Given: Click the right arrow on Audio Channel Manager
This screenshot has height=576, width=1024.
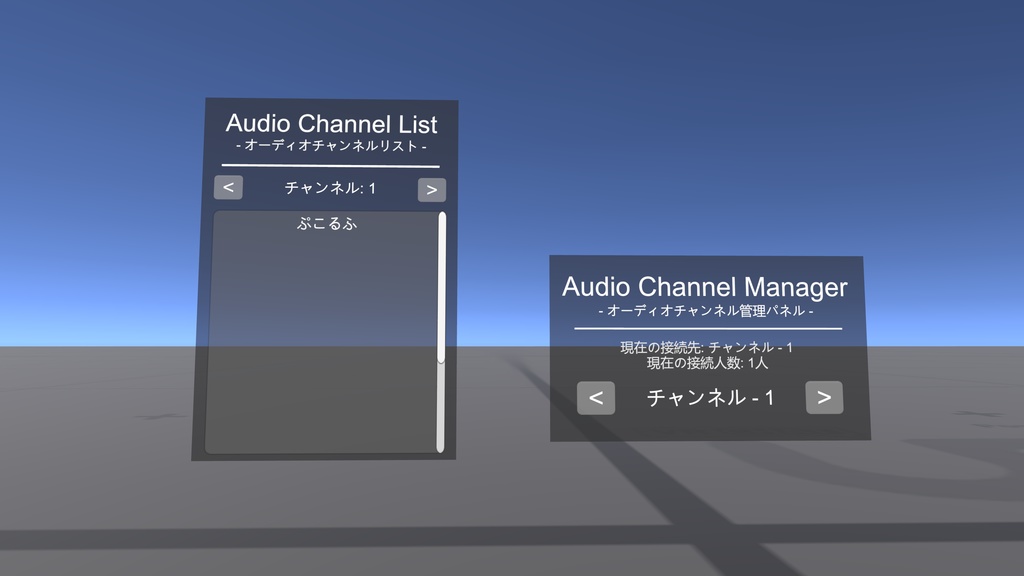Looking at the screenshot, I should (x=825, y=398).
